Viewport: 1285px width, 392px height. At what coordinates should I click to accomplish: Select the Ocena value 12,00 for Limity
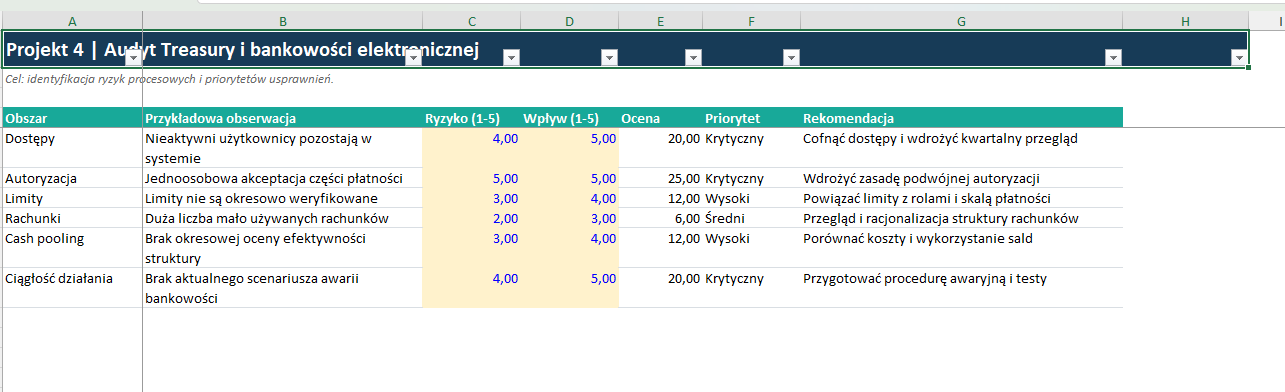click(661, 198)
